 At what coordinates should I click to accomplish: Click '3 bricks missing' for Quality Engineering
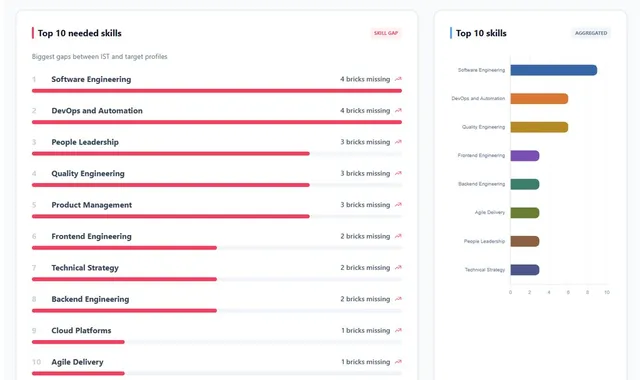point(365,173)
